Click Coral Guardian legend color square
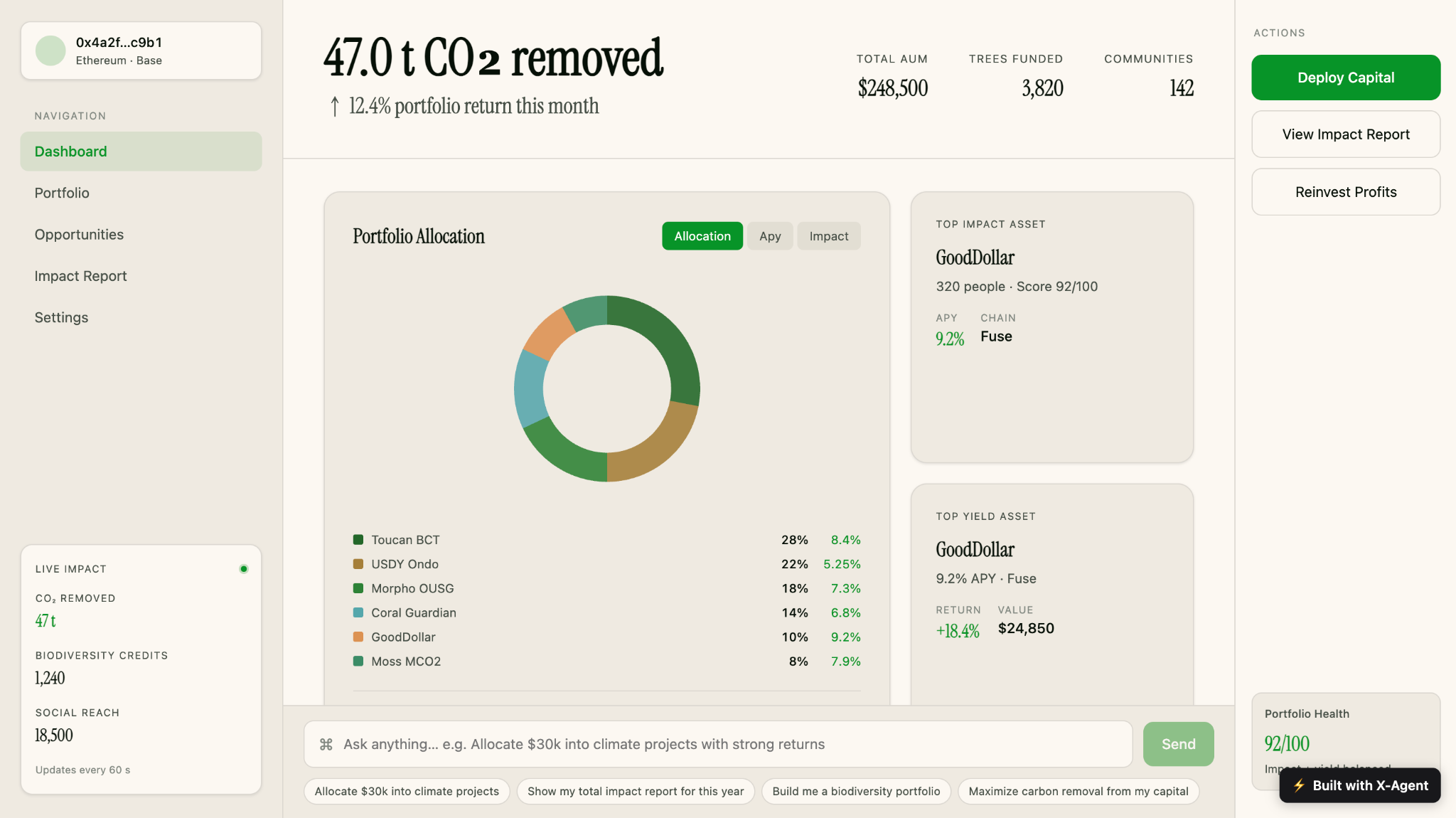The height and width of the screenshot is (818, 1456). [x=358, y=612]
